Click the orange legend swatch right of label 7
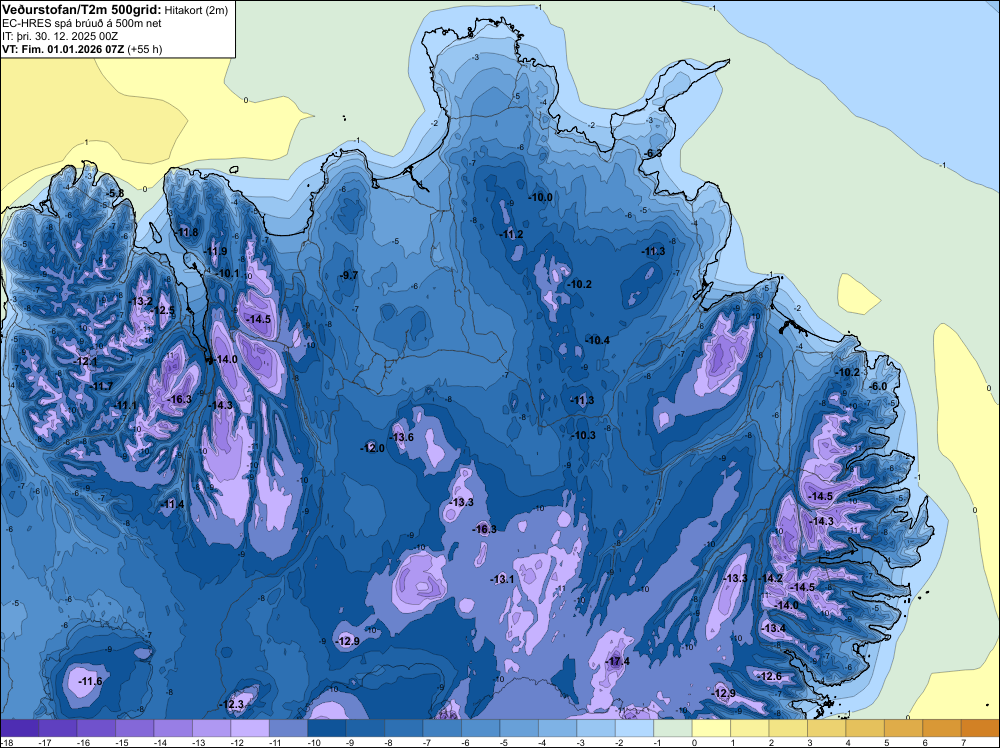 click(980, 728)
